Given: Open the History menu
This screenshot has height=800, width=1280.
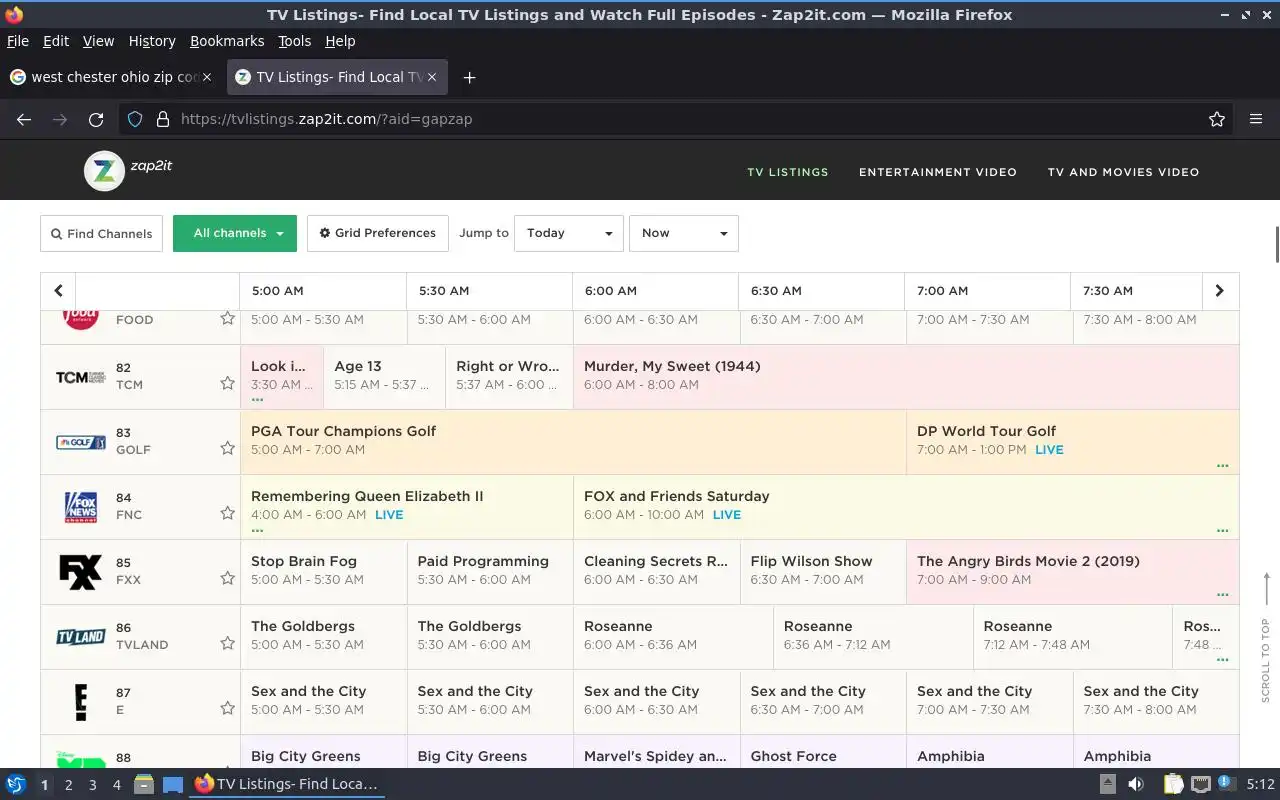Looking at the screenshot, I should pos(152,41).
